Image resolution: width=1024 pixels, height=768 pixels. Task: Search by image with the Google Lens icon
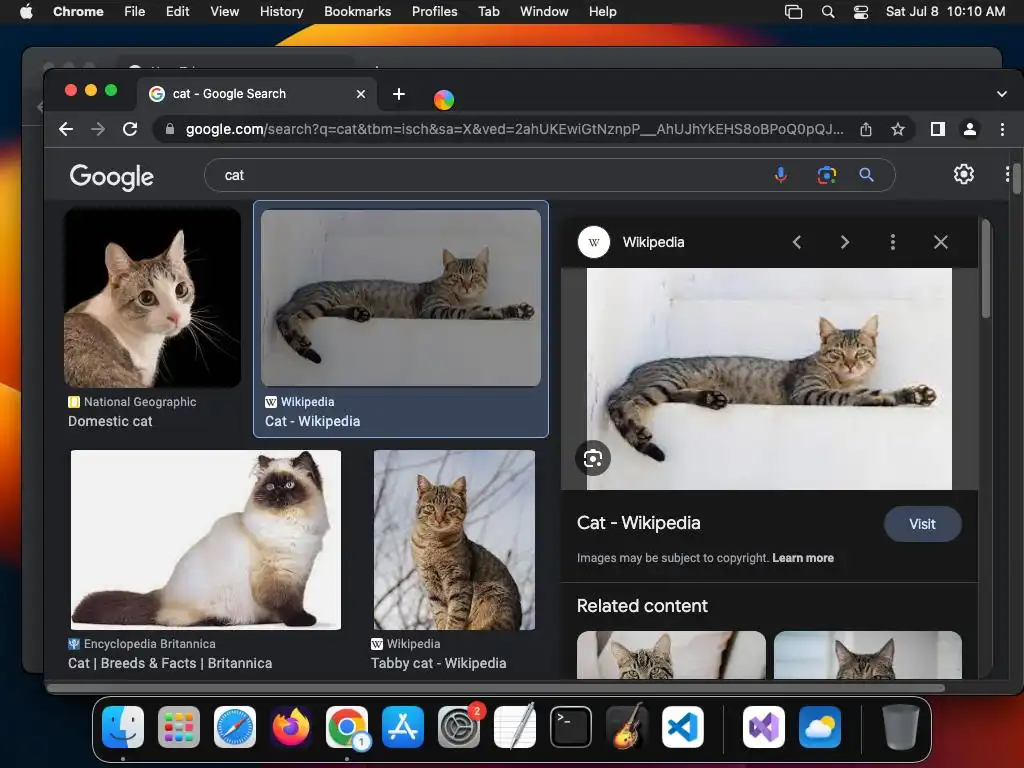[827, 175]
